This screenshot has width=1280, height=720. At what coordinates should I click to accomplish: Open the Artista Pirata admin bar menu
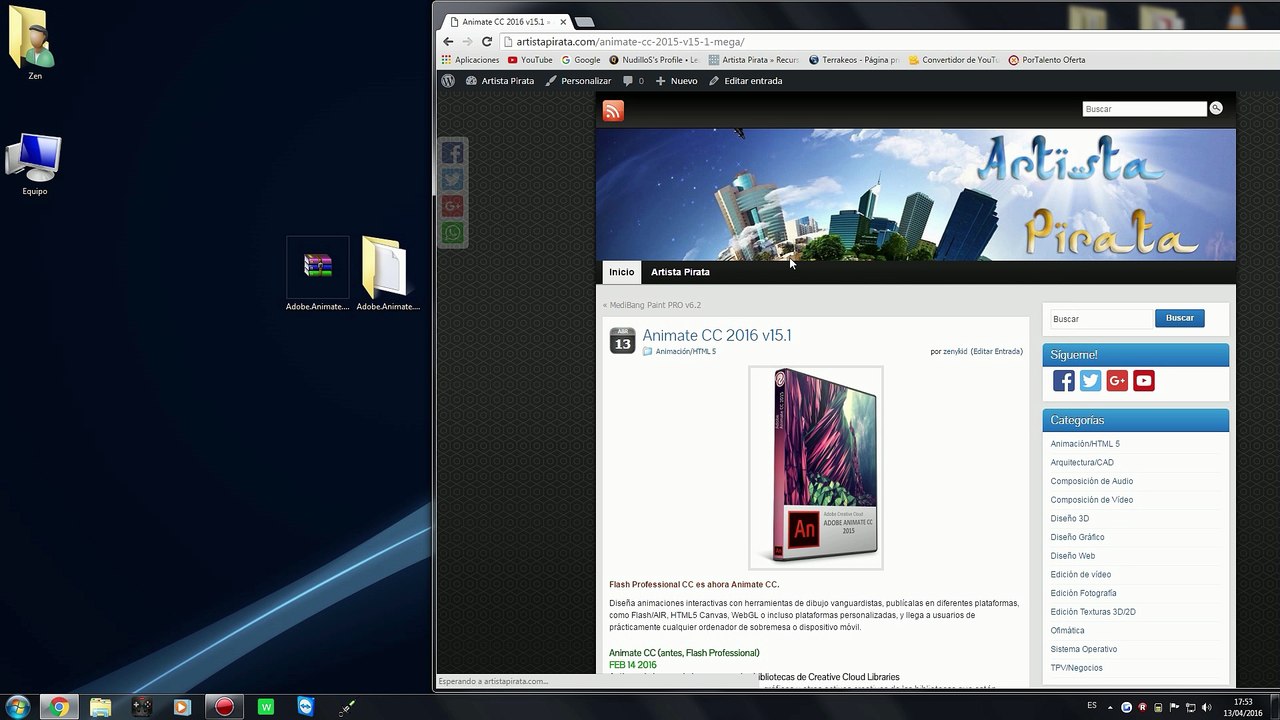point(500,81)
